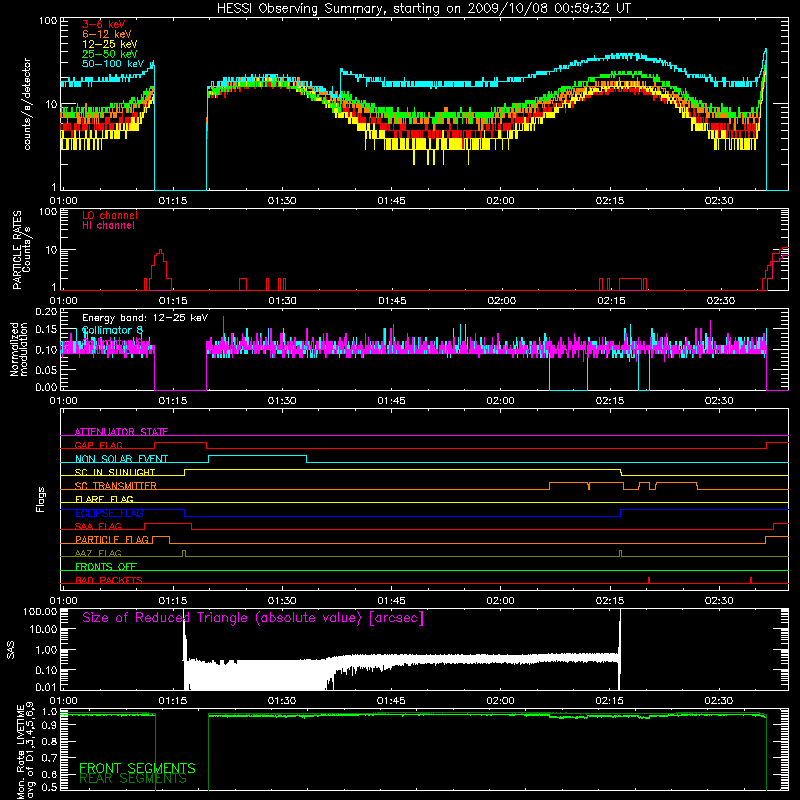Click the particle rate peak reaching 10 counts/s
Screen dimensions: 800x800
coord(161,252)
